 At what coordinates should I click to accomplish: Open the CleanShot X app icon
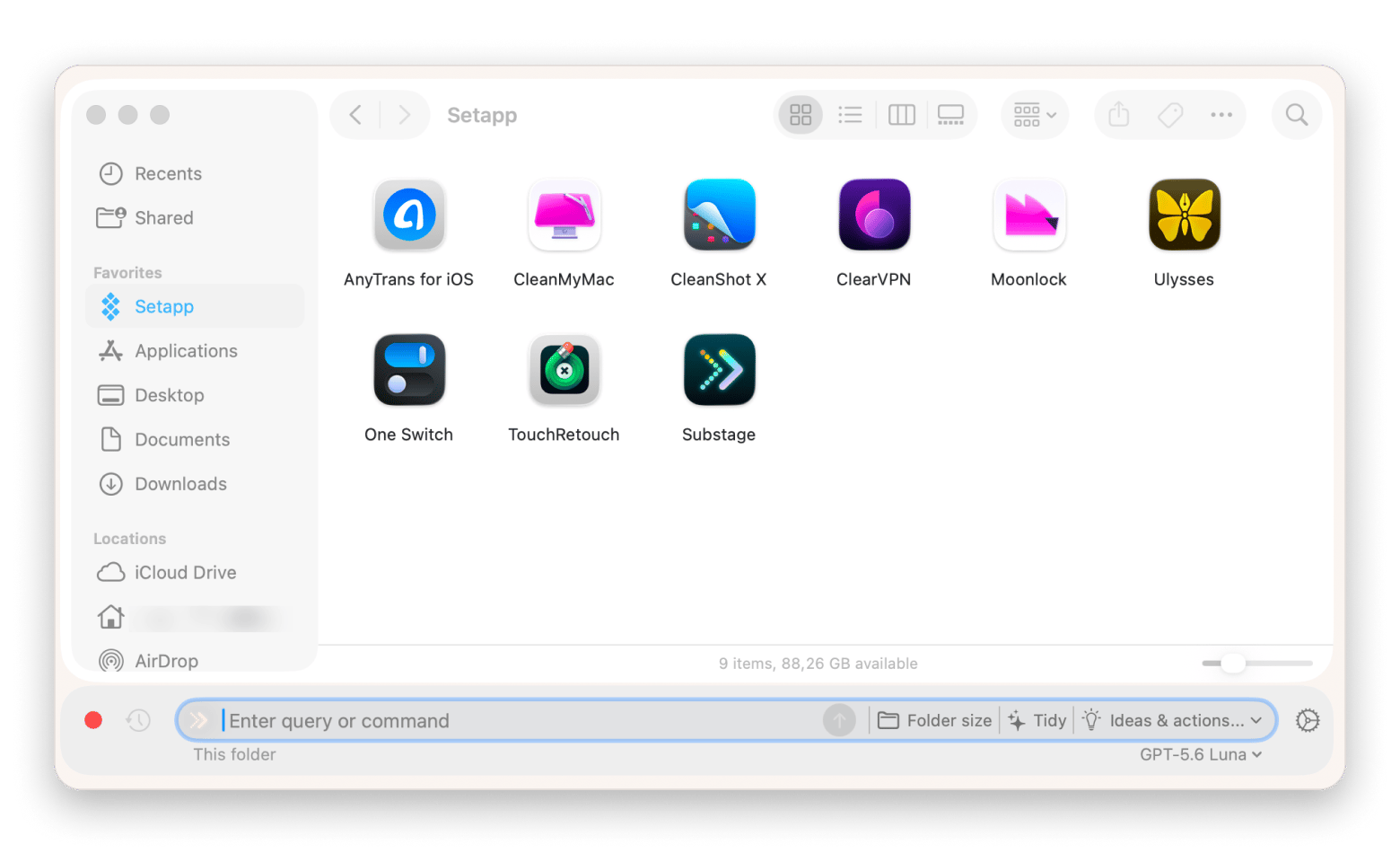coord(720,215)
